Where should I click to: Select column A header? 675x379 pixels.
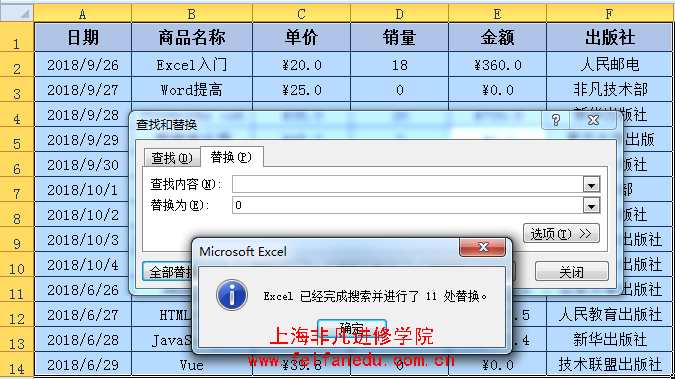(x=83, y=14)
